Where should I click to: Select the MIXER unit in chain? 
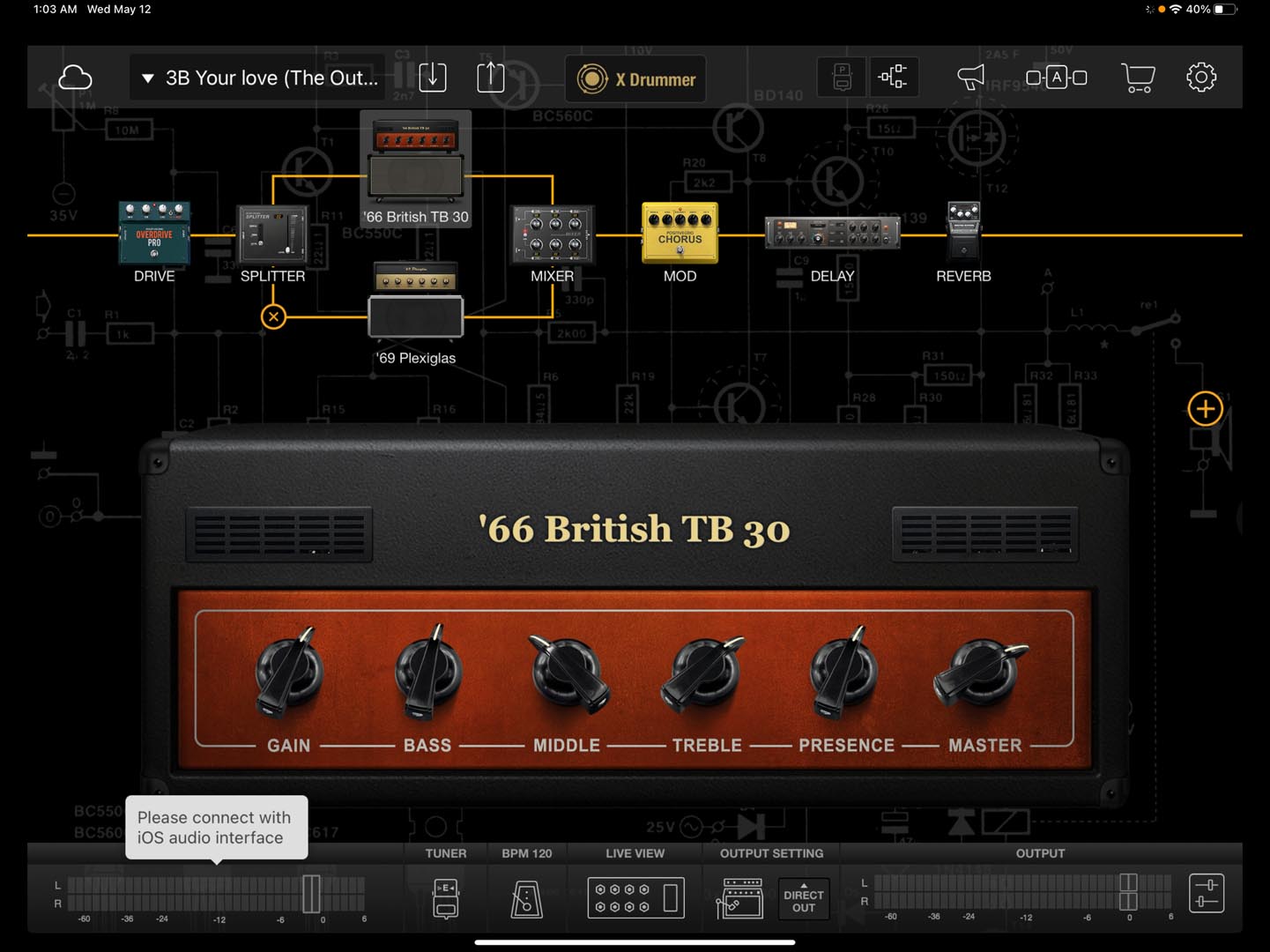click(x=553, y=234)
